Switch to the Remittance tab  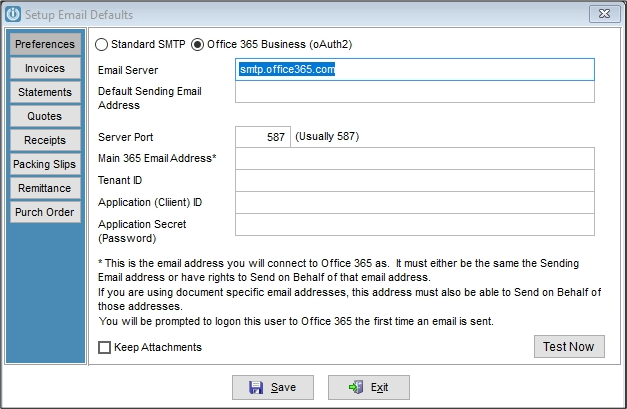[x=45, y=188]
